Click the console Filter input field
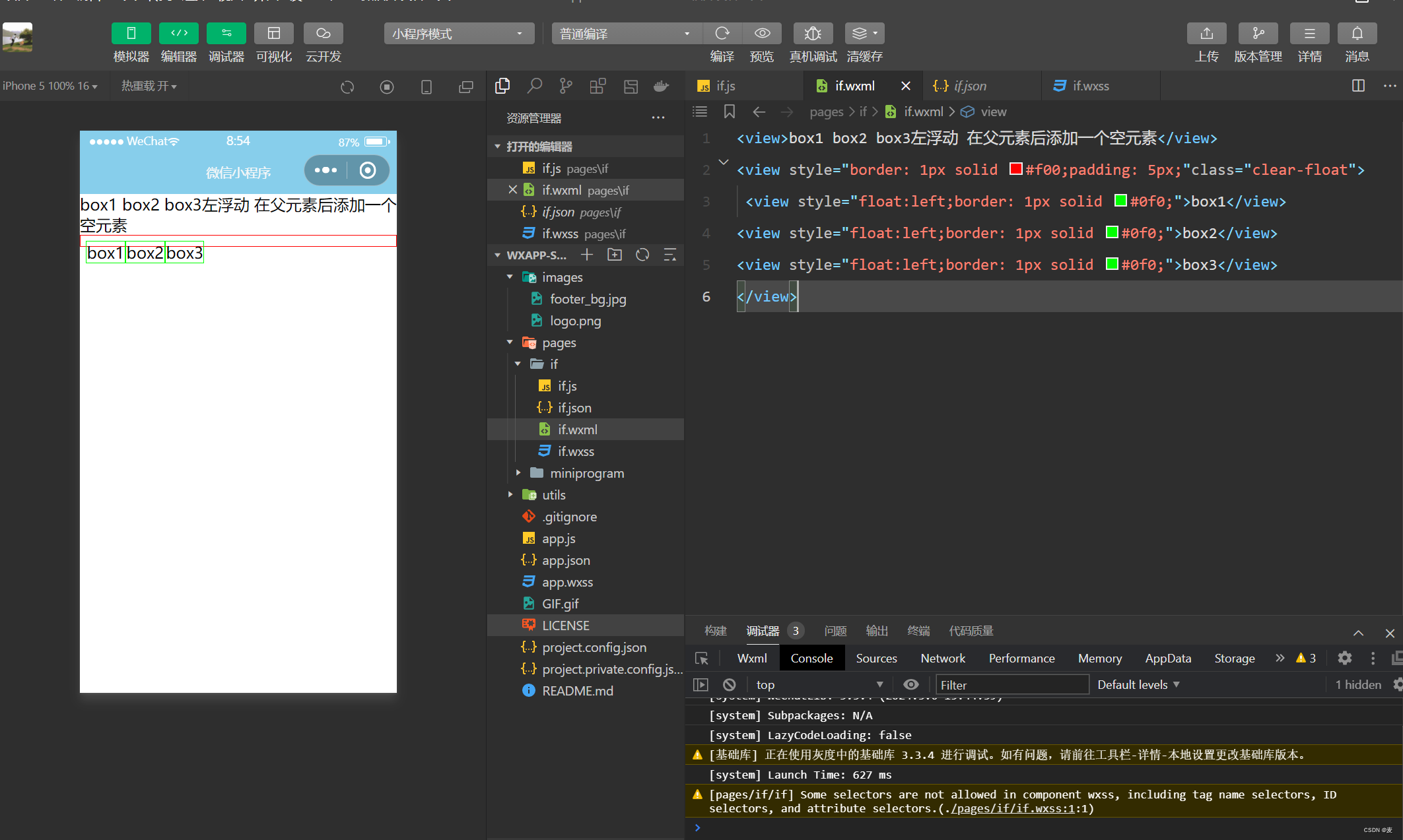Image resolution: width=1403 pixels, height=840 pixels. 1011,685
